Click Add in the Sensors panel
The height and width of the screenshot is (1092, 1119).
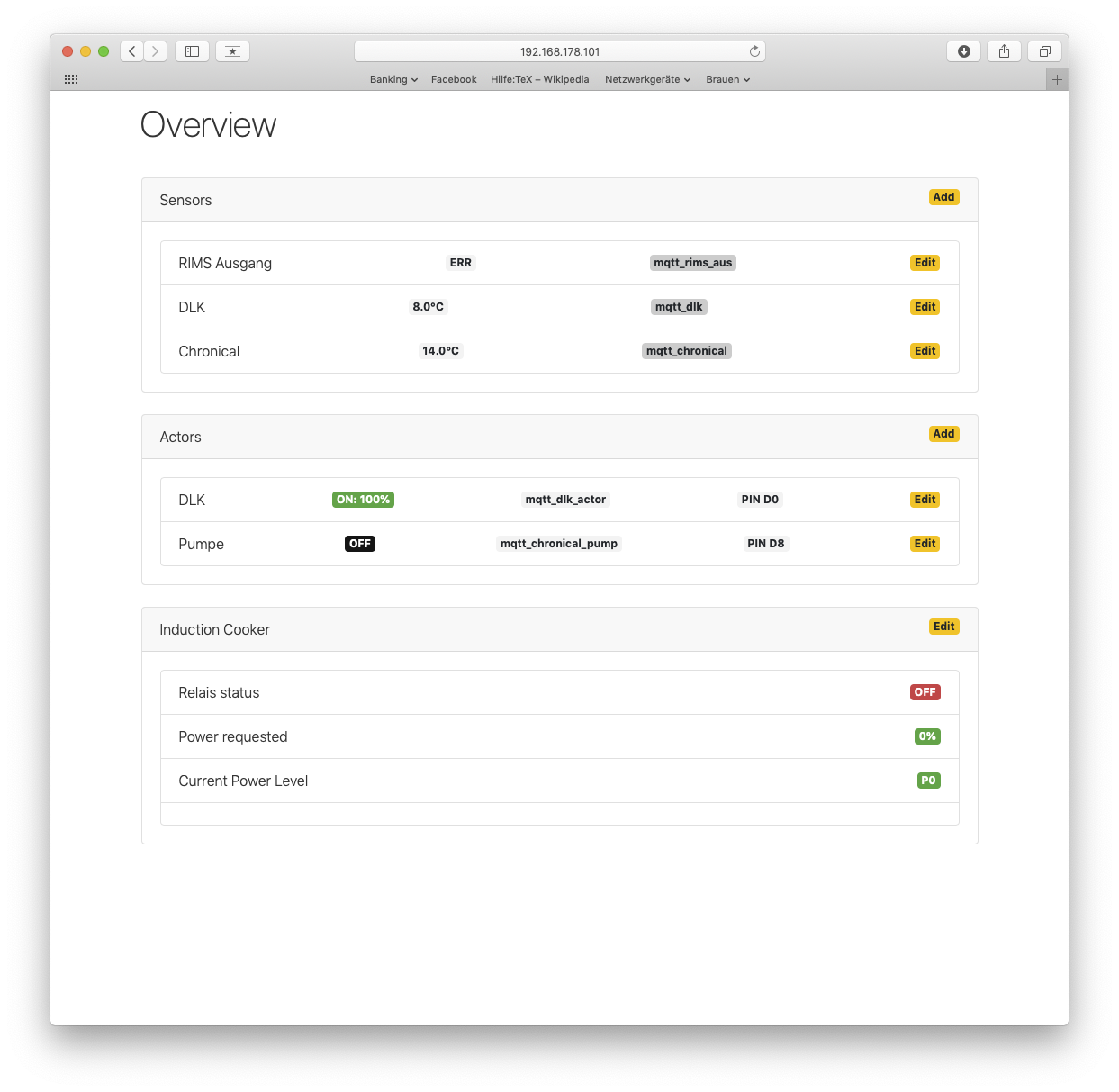coord(943,197)
